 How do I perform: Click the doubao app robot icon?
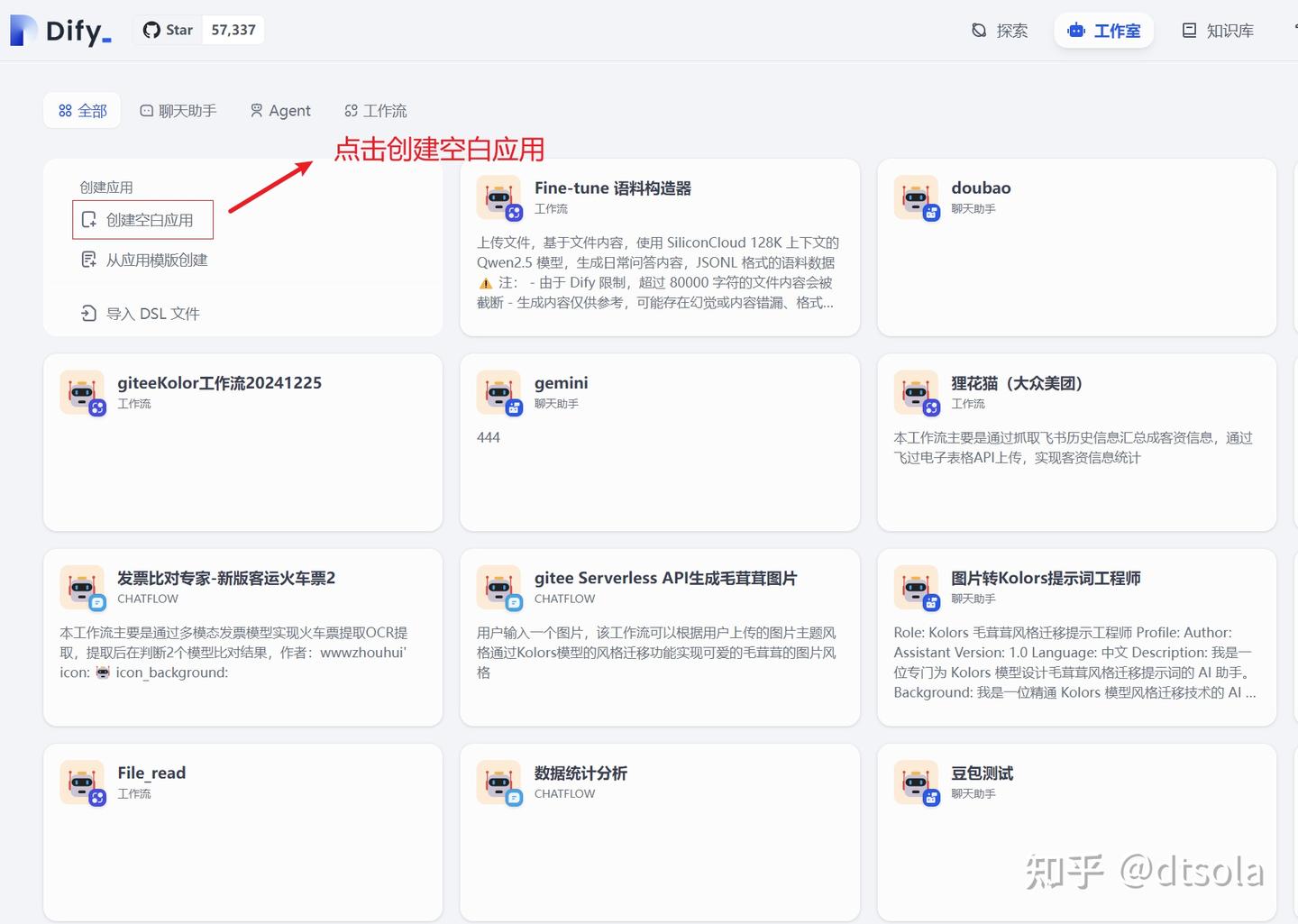point(916,197)
